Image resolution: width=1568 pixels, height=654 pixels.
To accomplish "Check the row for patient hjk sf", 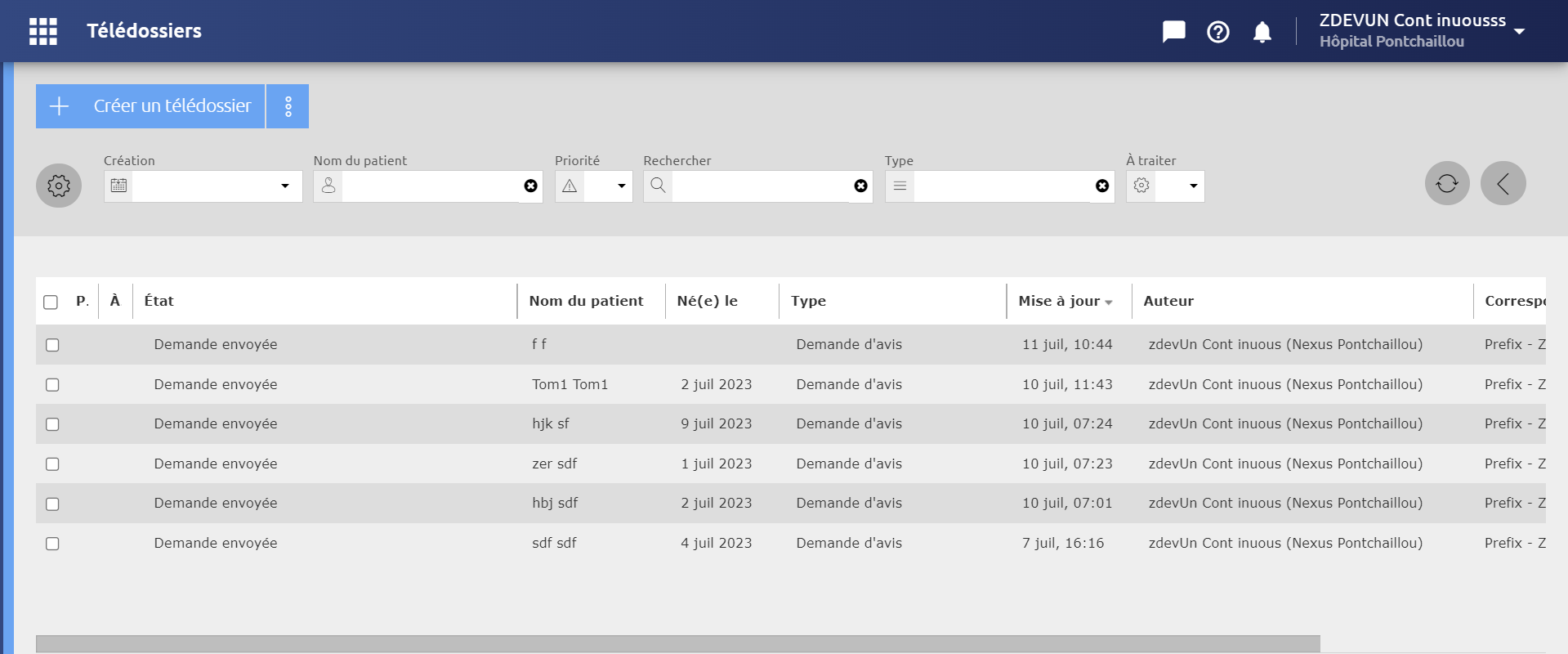I will (52, 424).
